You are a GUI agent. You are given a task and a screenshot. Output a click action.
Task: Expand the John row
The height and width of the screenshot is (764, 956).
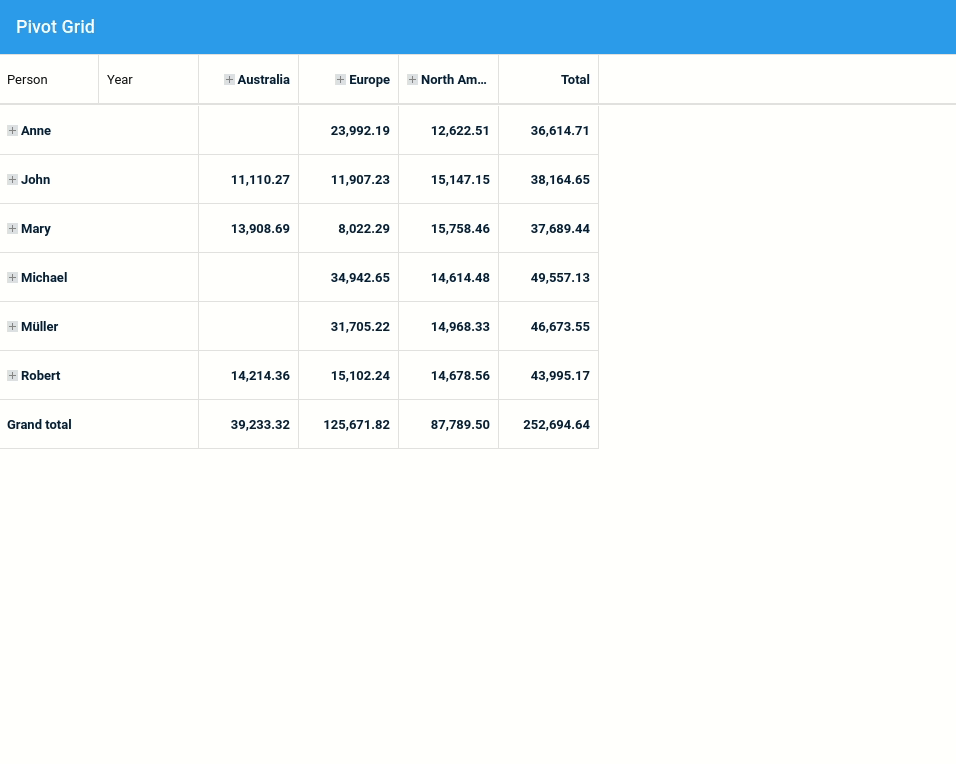point(12,179)
